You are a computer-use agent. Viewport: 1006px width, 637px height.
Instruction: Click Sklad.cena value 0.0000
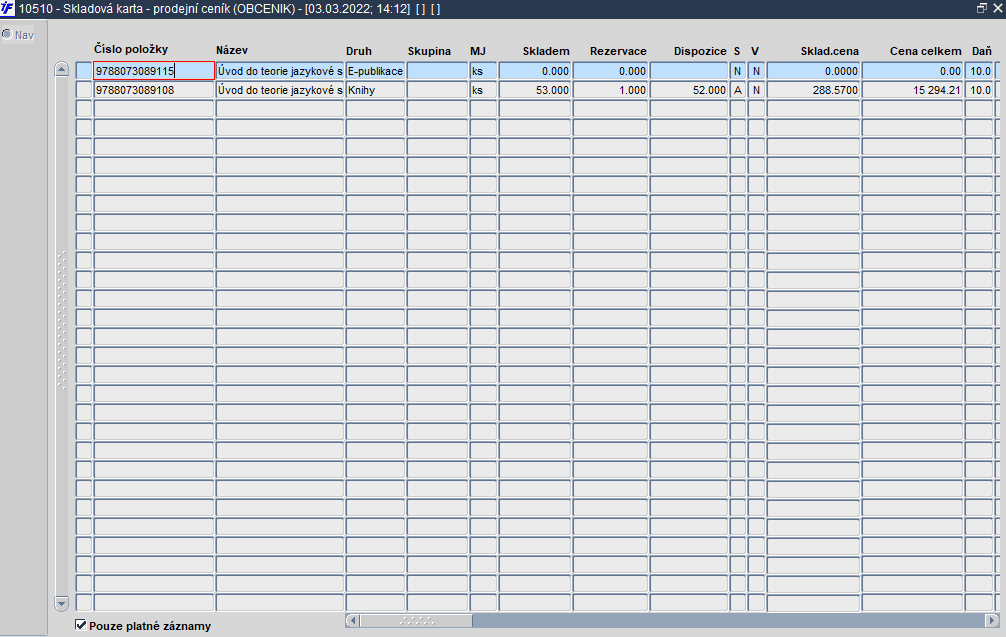tap(813, 71)
